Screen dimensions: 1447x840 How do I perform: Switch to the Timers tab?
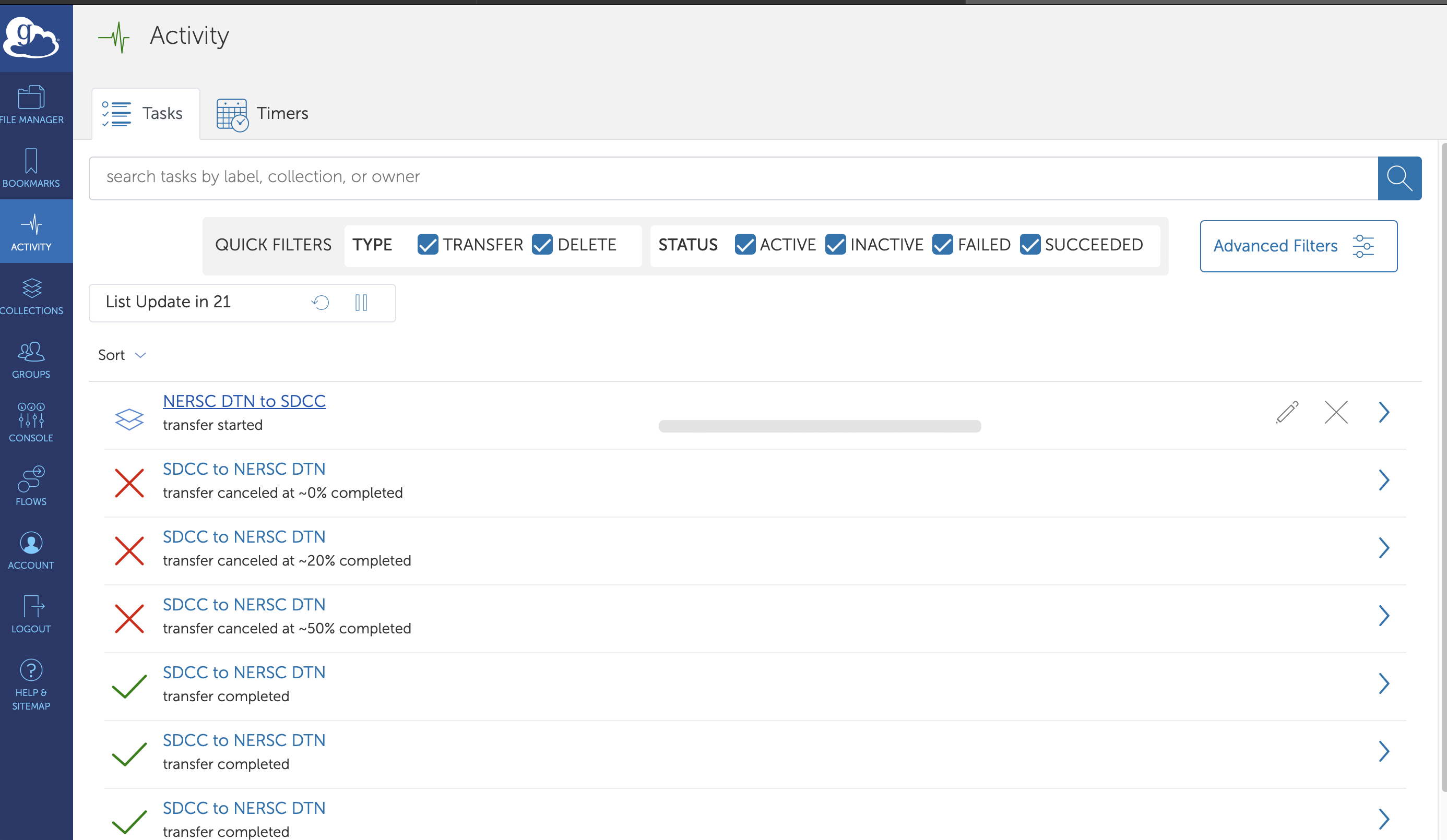(x=263, y=114)
